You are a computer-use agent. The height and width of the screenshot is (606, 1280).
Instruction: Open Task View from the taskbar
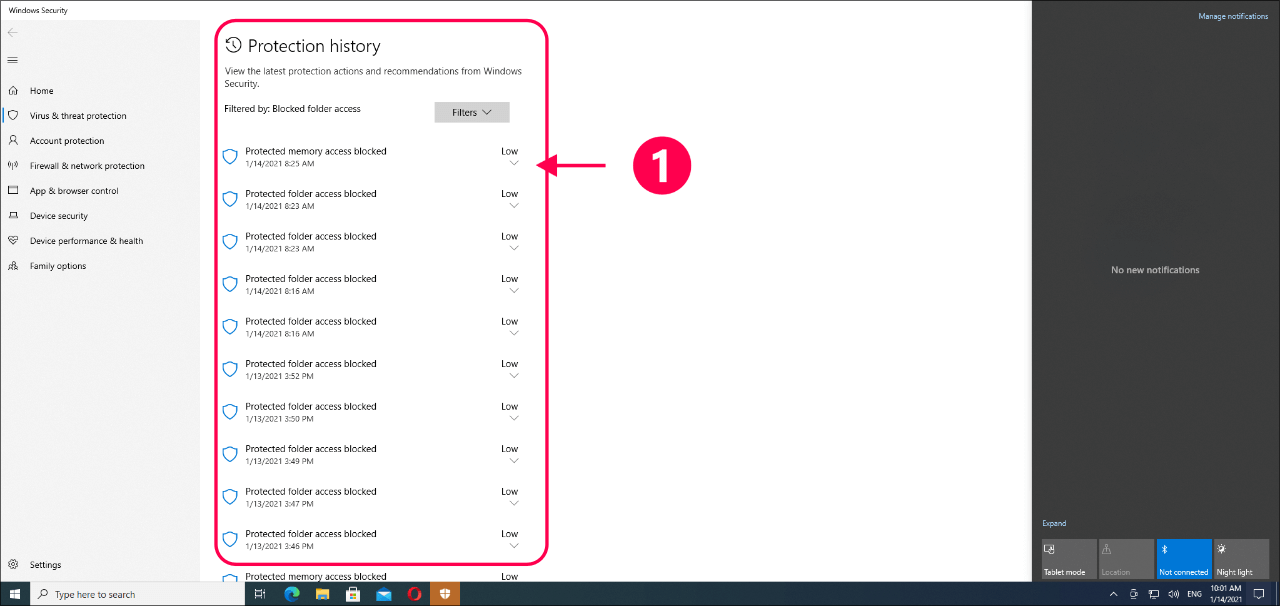pos(260,594)
